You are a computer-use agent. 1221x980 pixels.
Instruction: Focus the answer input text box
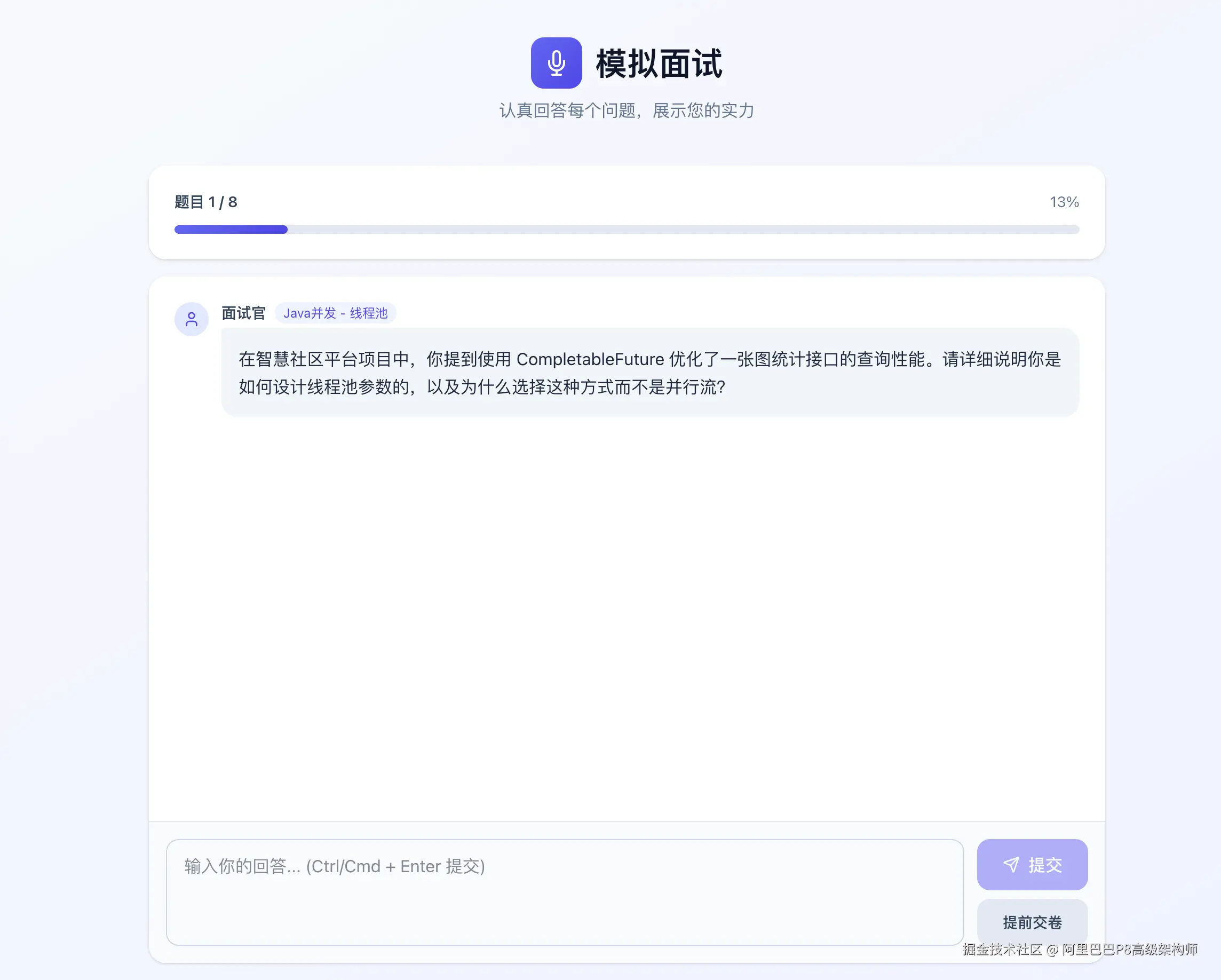[565, 892]
